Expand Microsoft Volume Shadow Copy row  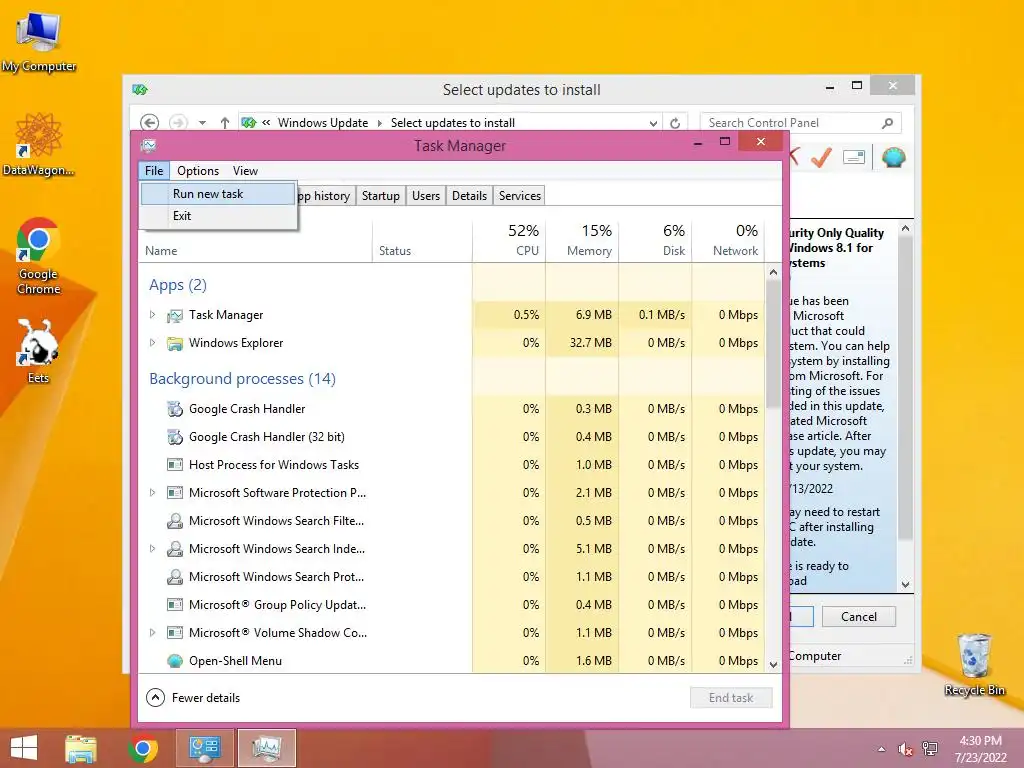[x=153, y=633]
